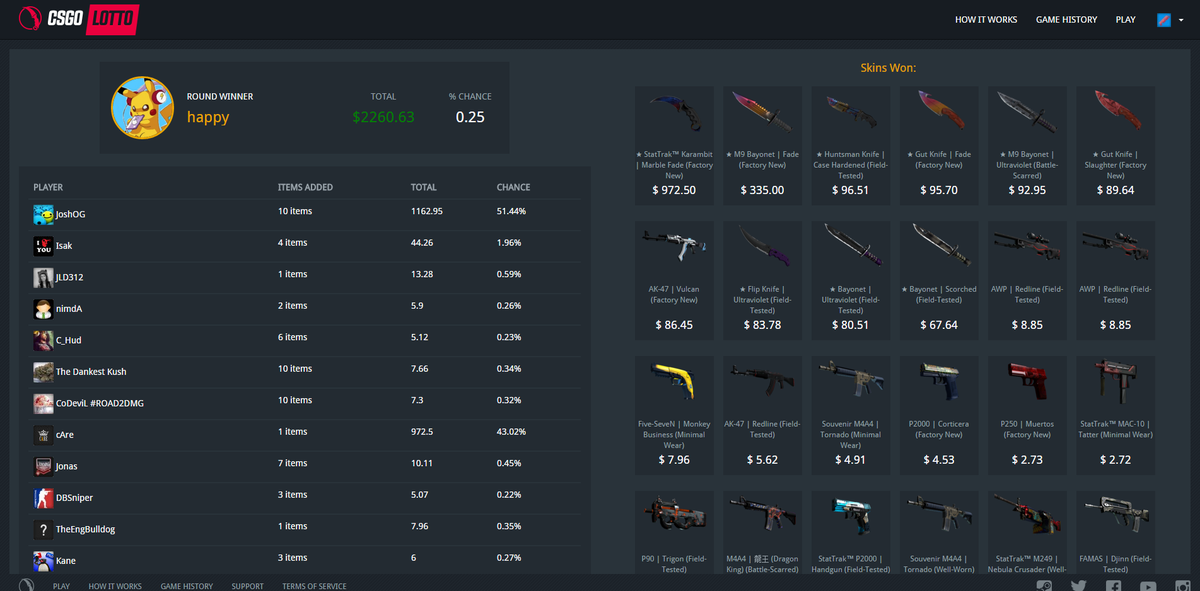Screen dimensions: 1200x591
Task: Select the Gut Knife Fade skin
Action: click(939, 145)
